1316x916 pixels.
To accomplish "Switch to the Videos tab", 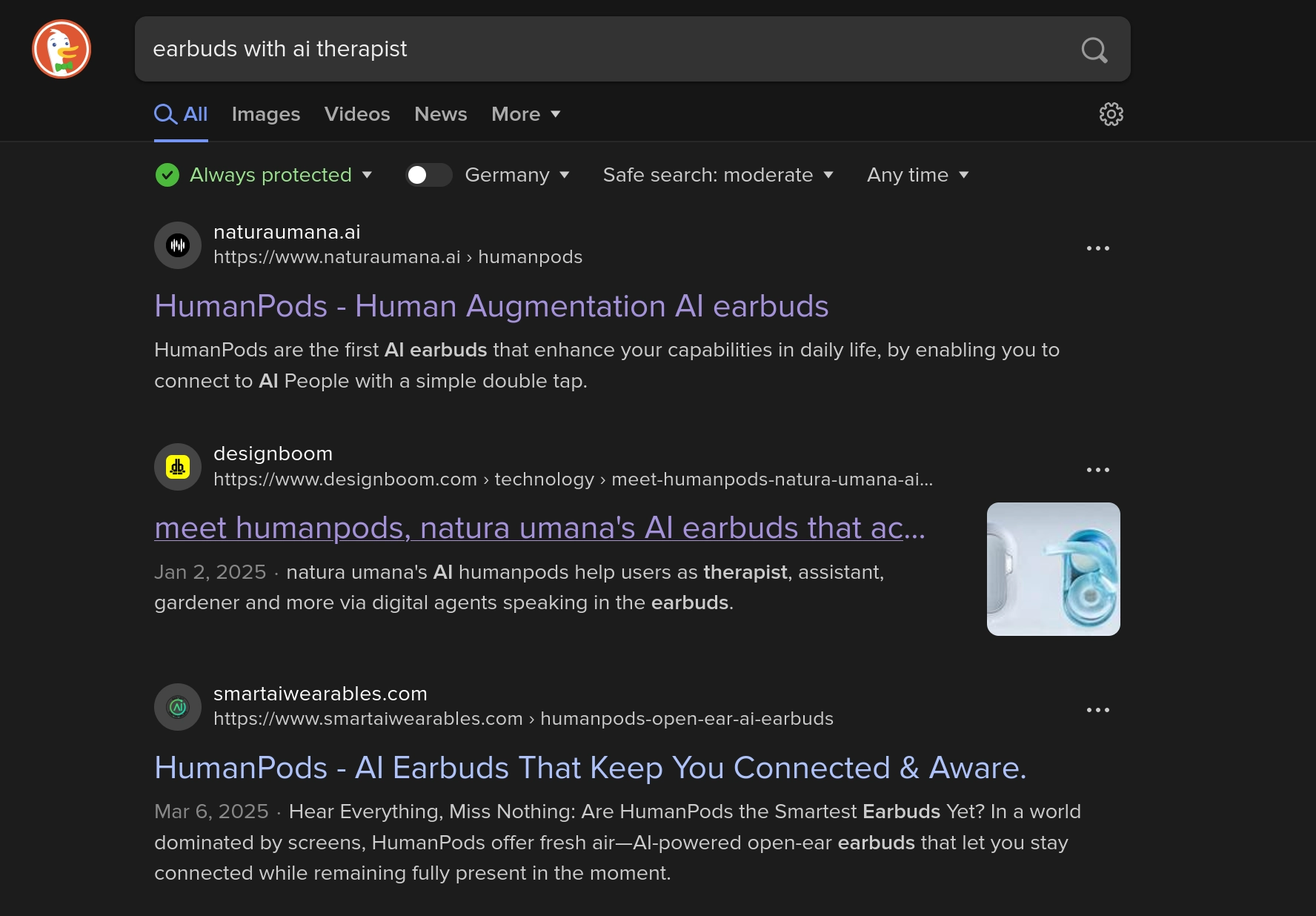I will coord(357,114).
